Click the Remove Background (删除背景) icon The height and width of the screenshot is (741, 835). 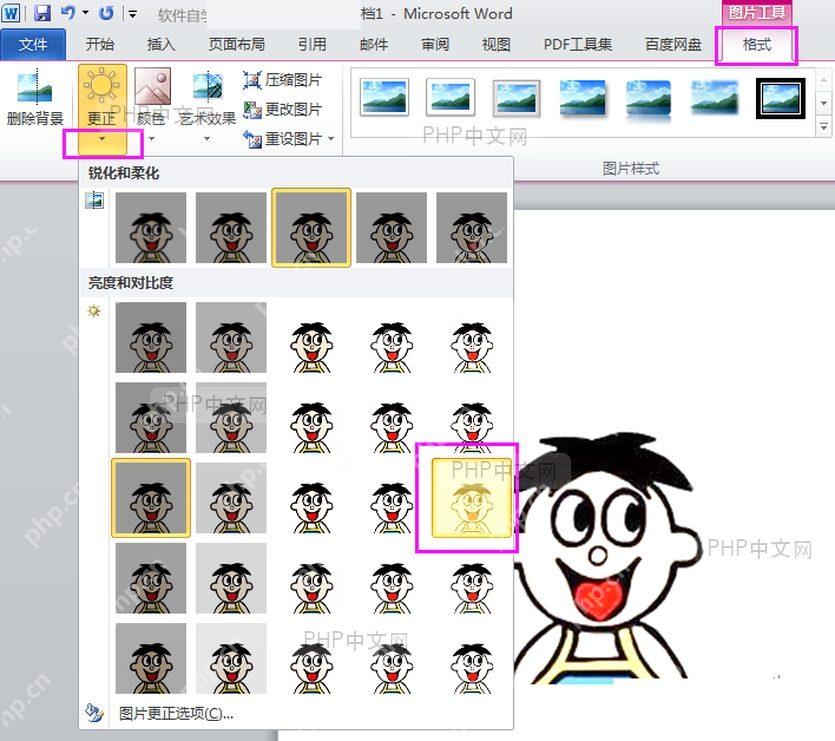35,86
